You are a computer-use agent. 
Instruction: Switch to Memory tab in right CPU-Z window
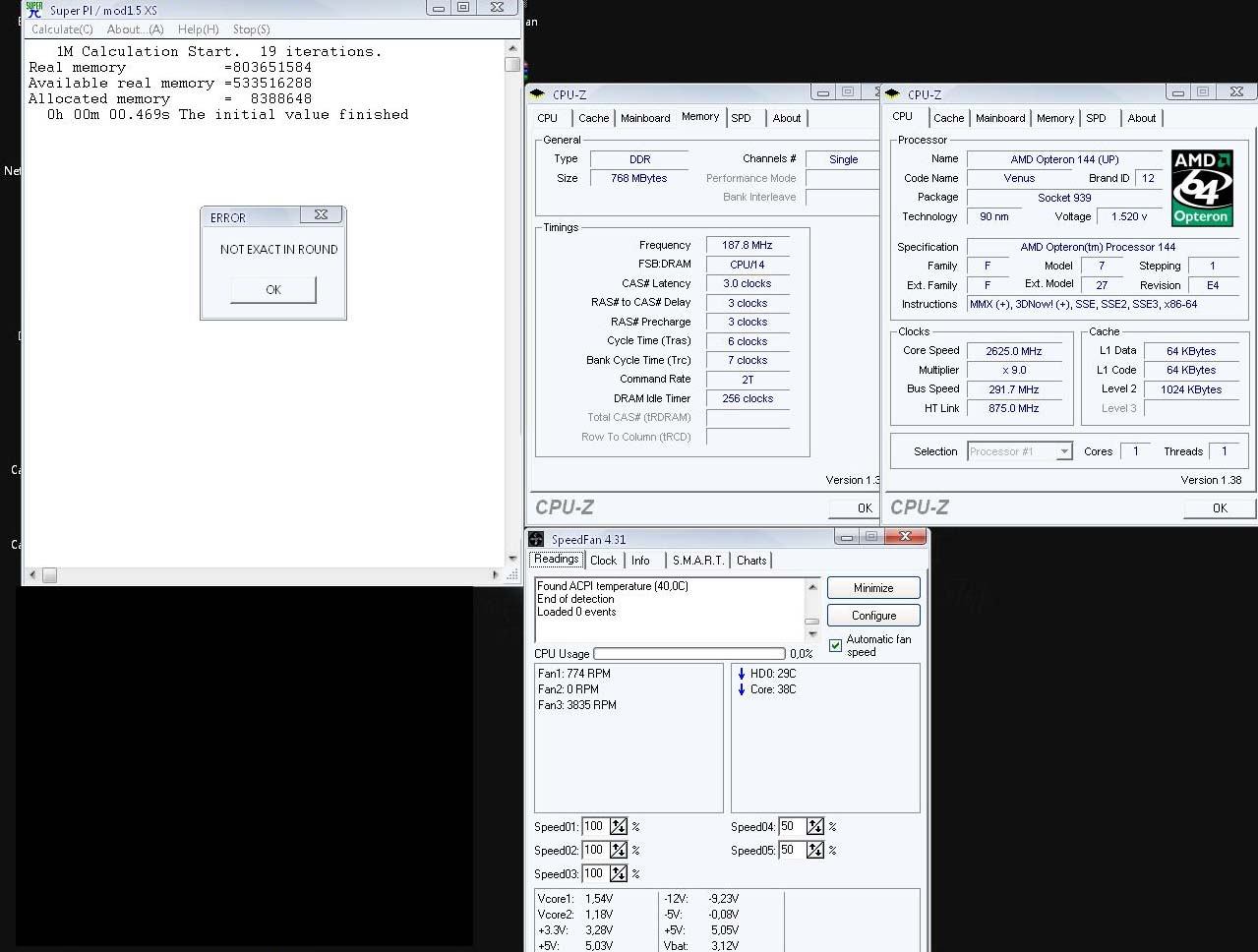point(1055,118)
